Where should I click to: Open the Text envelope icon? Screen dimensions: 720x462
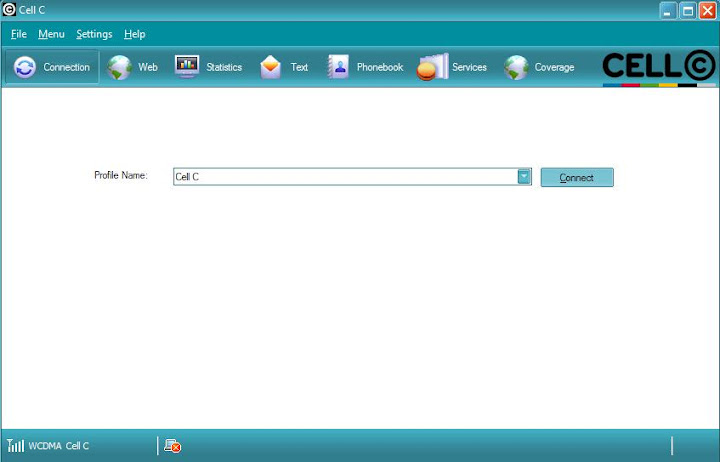point(270,67)
